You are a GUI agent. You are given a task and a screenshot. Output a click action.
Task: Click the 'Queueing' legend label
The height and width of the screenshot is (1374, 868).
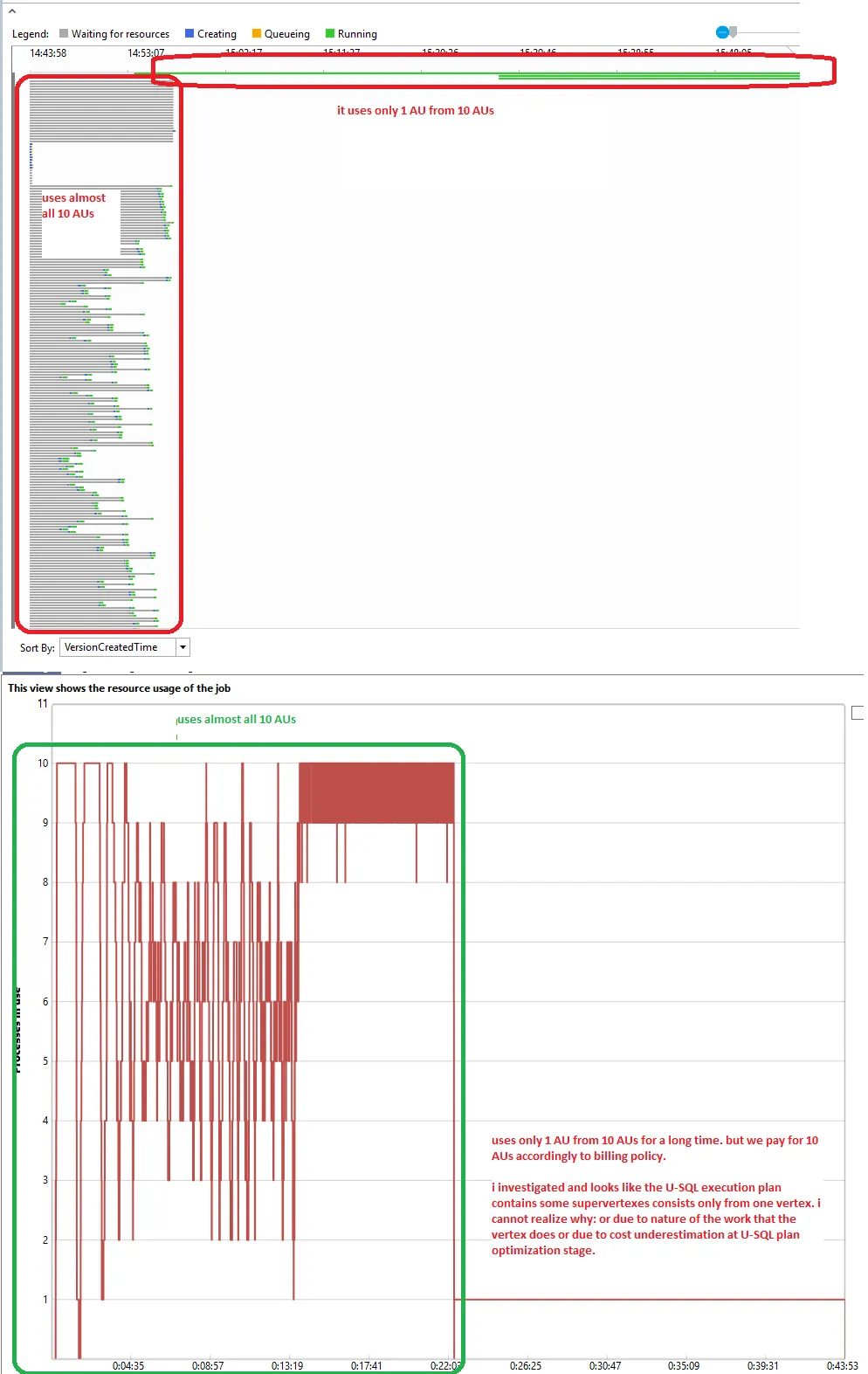287,34
